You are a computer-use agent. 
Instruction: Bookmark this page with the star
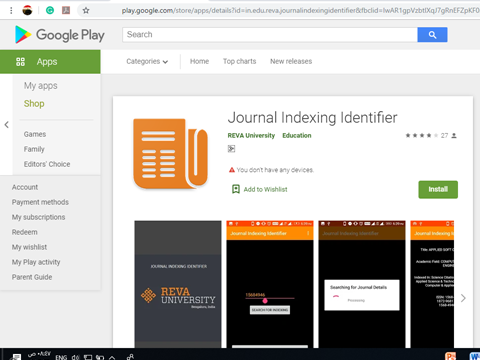pos(86,11)
